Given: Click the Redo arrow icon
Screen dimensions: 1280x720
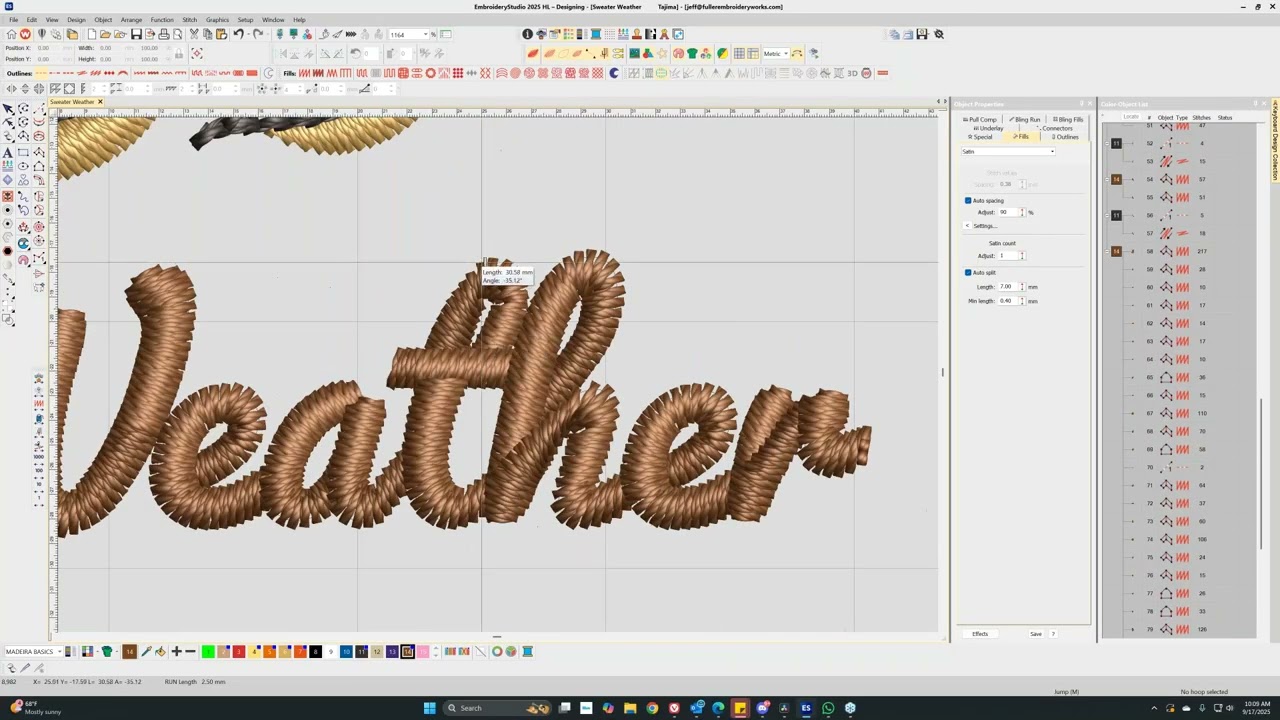Looking at the screenshot, I should pos(258,34).
